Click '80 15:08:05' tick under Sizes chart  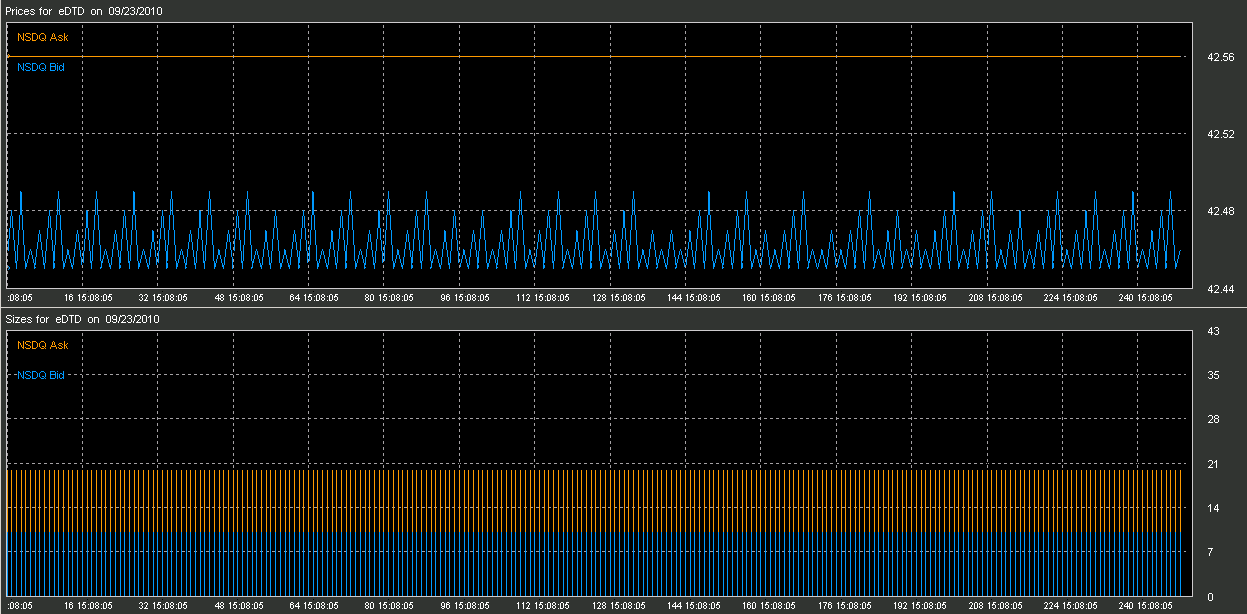tap(389, 606)
